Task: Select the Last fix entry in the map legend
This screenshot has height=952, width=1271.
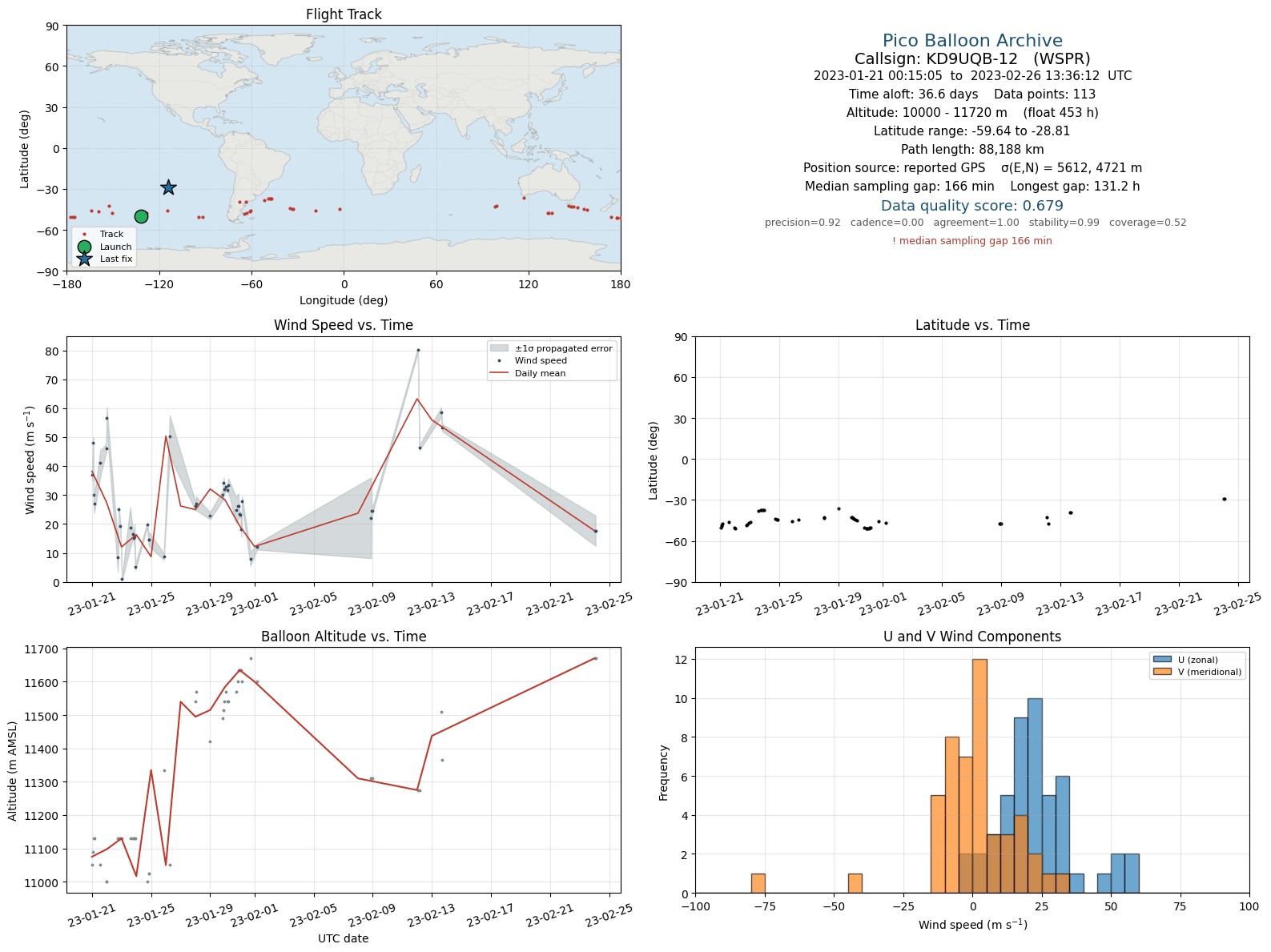Action: pos(104,259)
